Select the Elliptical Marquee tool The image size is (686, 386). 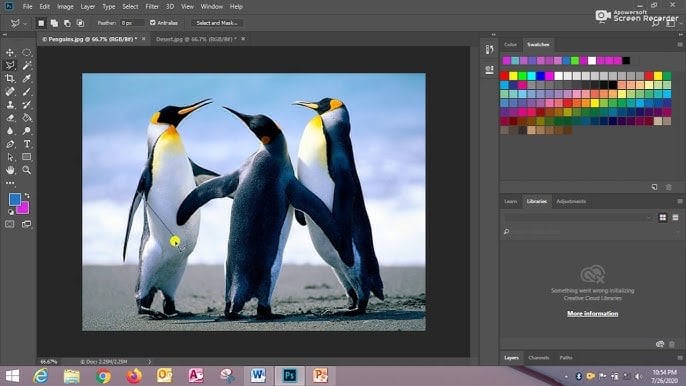pos(27,53)
